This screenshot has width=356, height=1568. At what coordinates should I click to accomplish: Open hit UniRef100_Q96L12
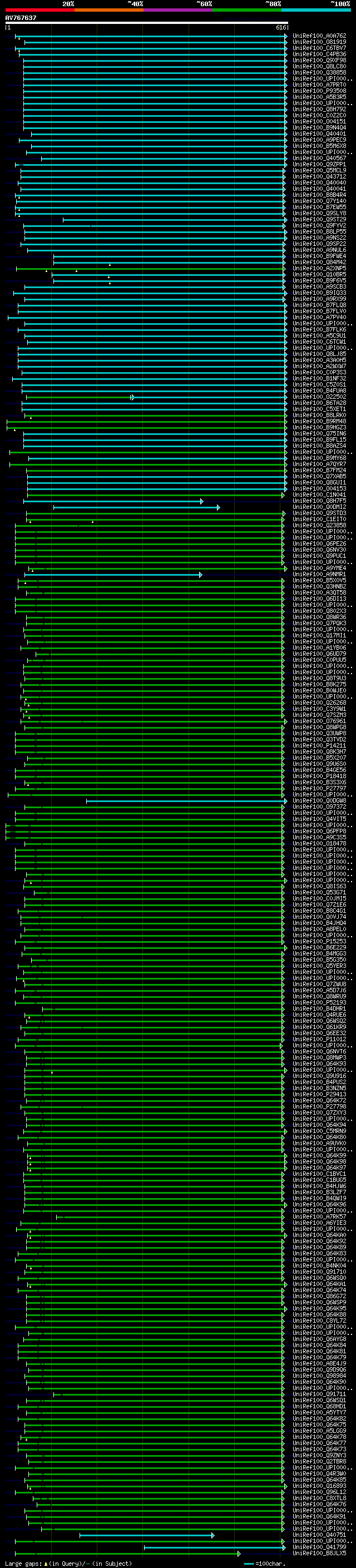coord(319,1492)
